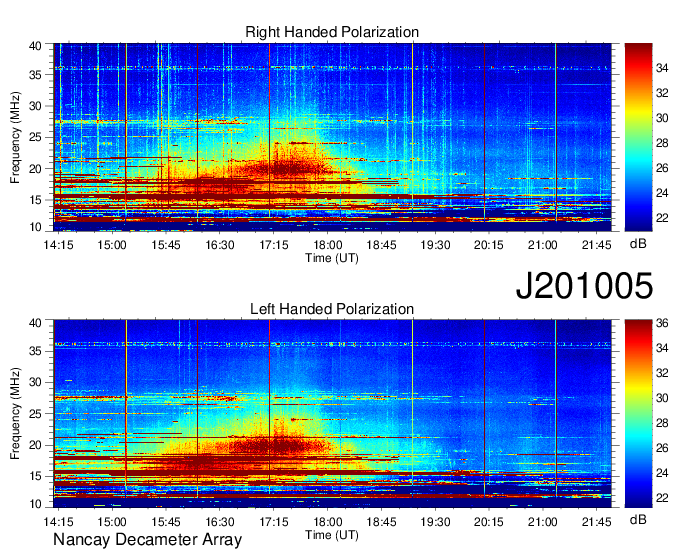This screenshot has height=552, width=680.
Task: Click the "34" value on the top colorbar scale
Action: (x=662, y=68)
